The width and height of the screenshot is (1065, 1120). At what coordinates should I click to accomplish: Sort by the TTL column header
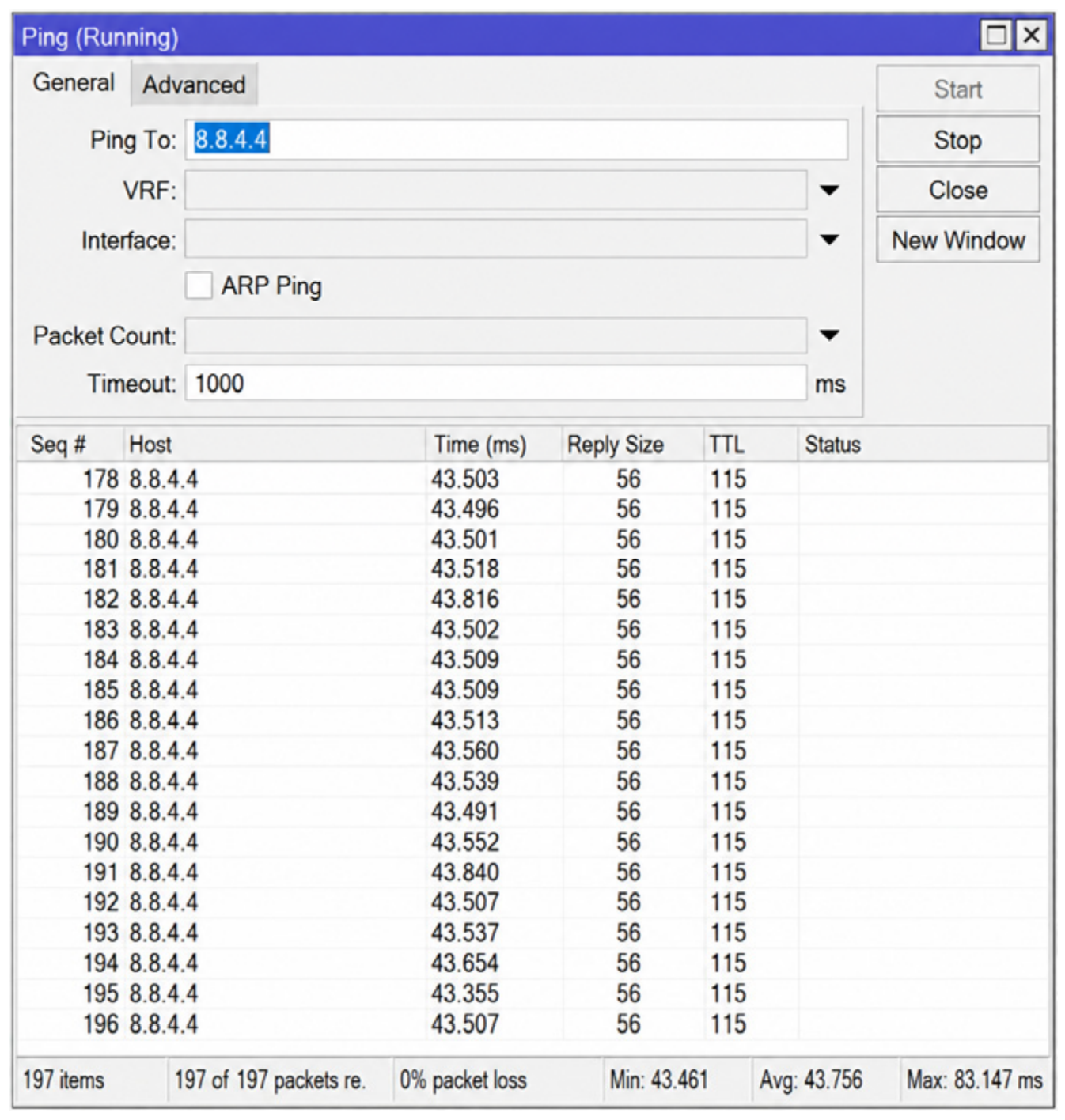pyautogui.click(x=750, y=445)
